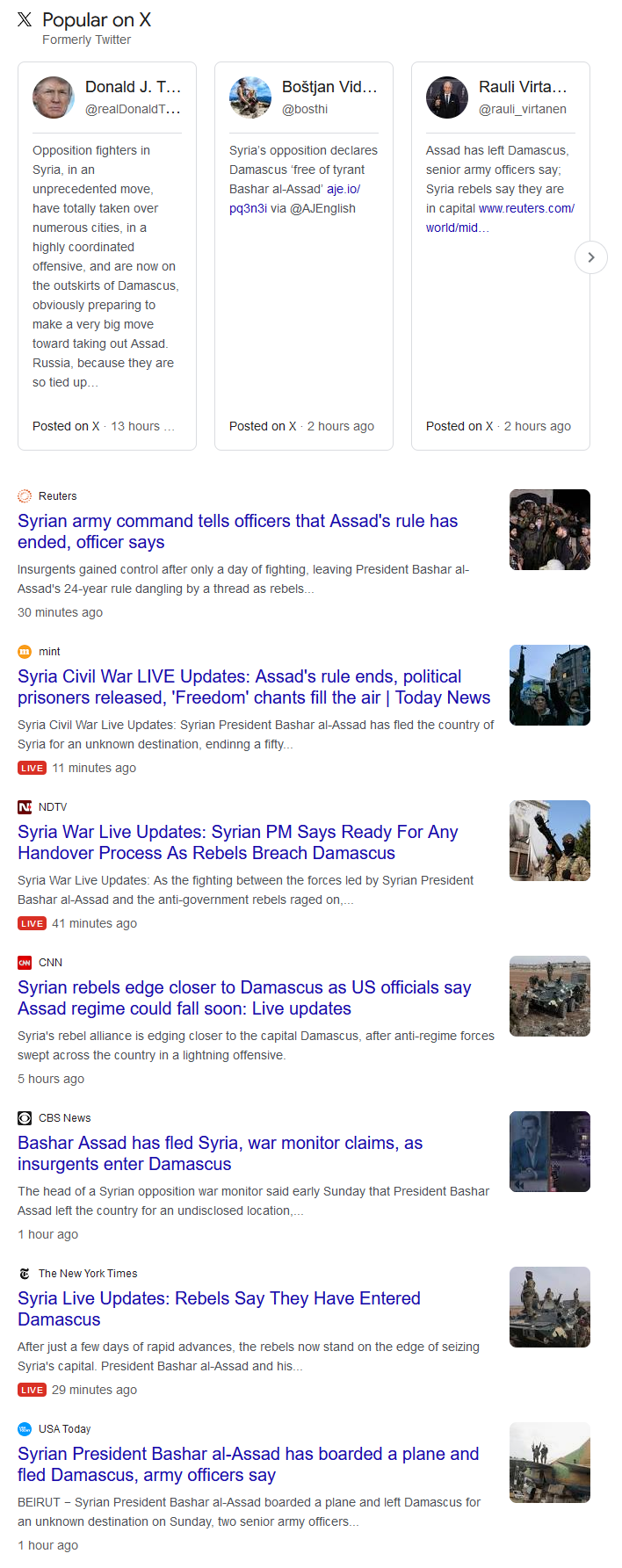The height and width of the screenshot is (1568, 622).
Task: Click the CBS News source favicon
Action: pyautogui.click(x=25, y=1118)
